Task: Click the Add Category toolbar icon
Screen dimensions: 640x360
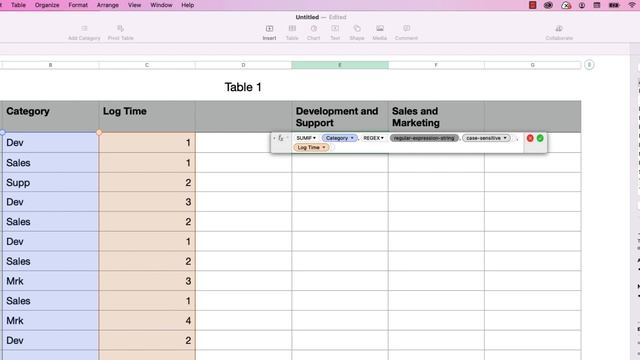Action: click(84, 29)
